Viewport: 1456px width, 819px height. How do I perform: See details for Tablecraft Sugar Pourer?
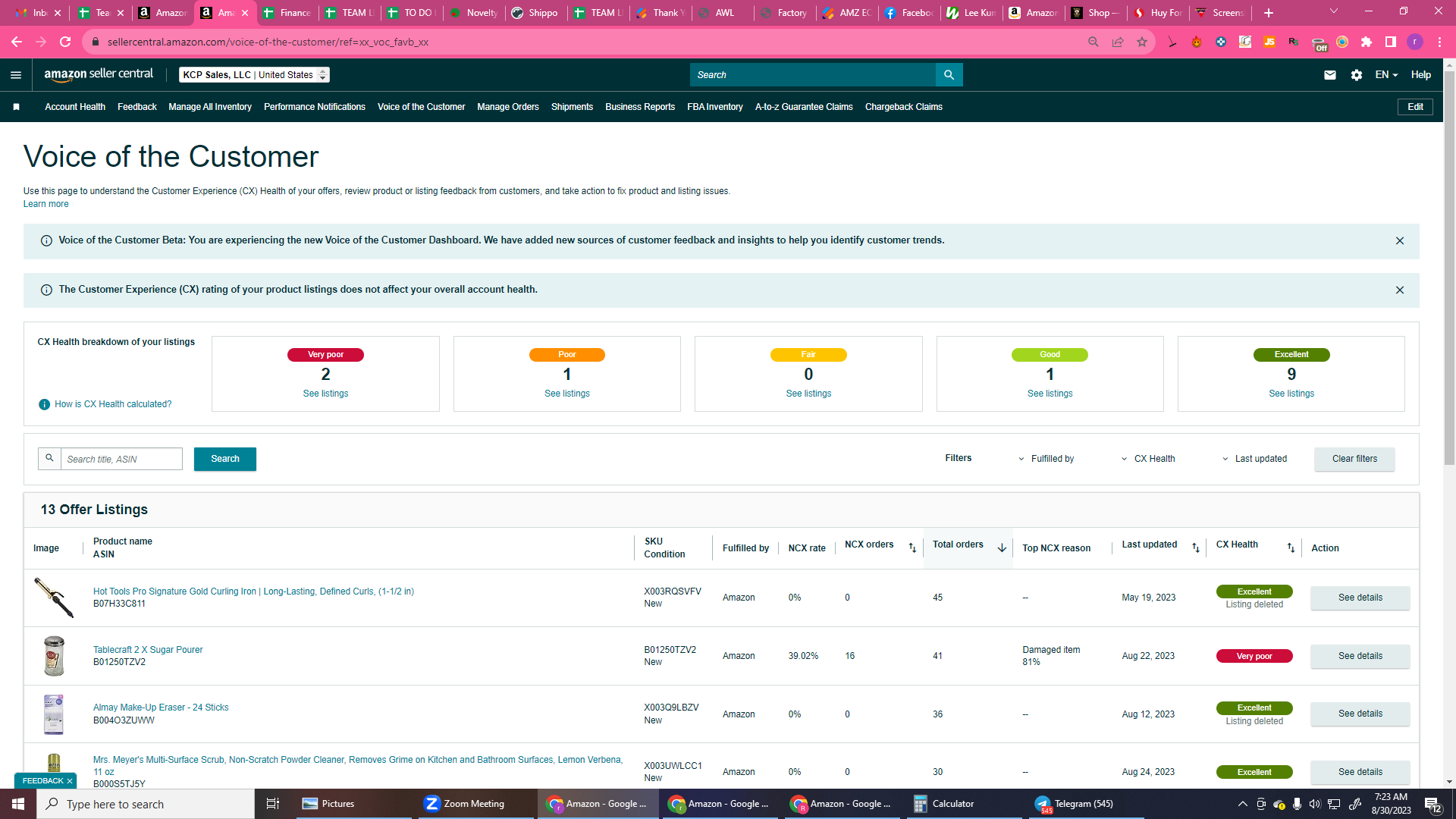click(x=1360, y=656)
